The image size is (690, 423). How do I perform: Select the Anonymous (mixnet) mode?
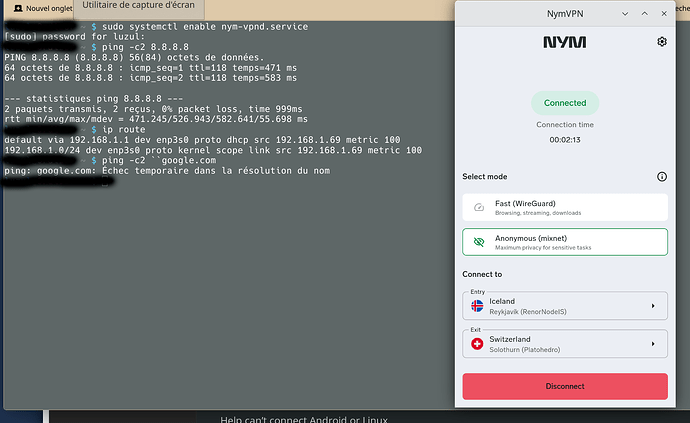[x=565, y=242]
